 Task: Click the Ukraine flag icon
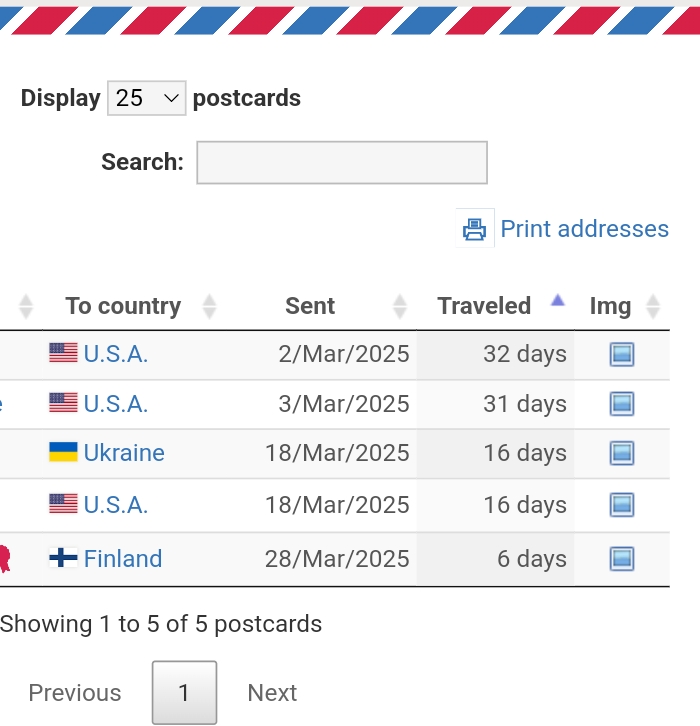point(63,452)
